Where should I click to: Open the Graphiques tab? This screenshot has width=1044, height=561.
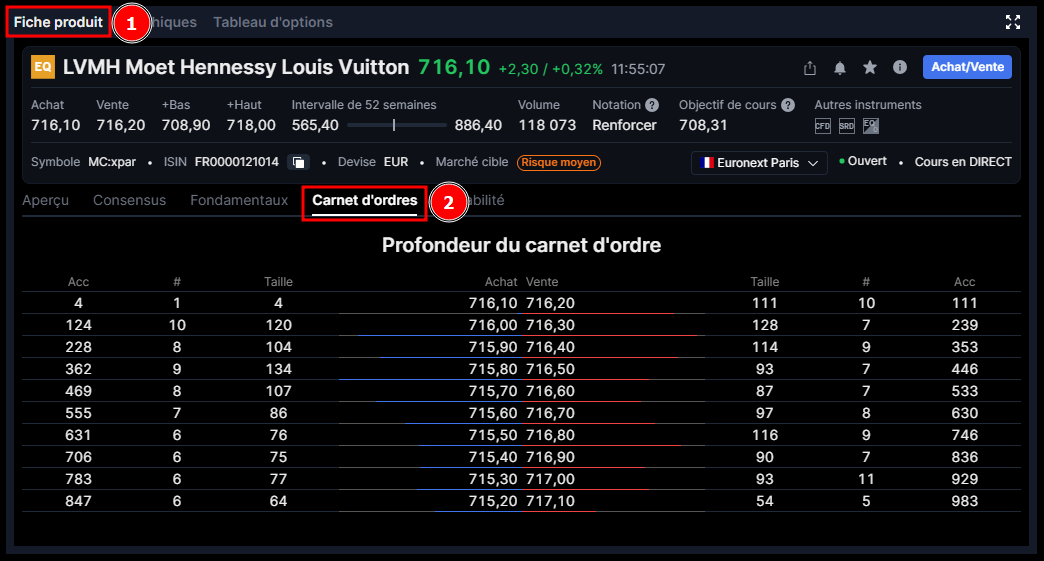[x=173, y=22]
